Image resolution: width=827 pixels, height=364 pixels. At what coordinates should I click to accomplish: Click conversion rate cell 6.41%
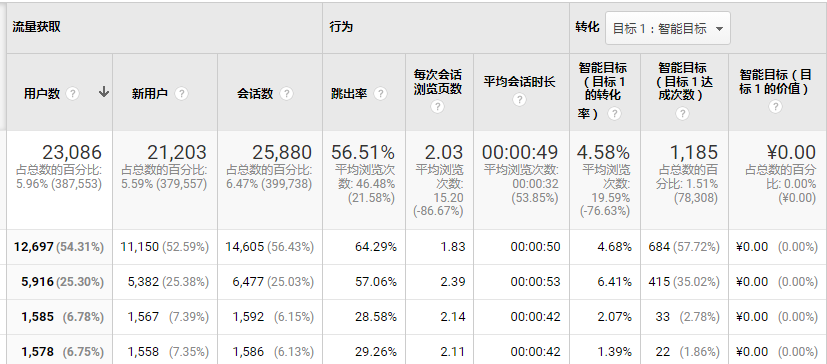click(614, 282)
